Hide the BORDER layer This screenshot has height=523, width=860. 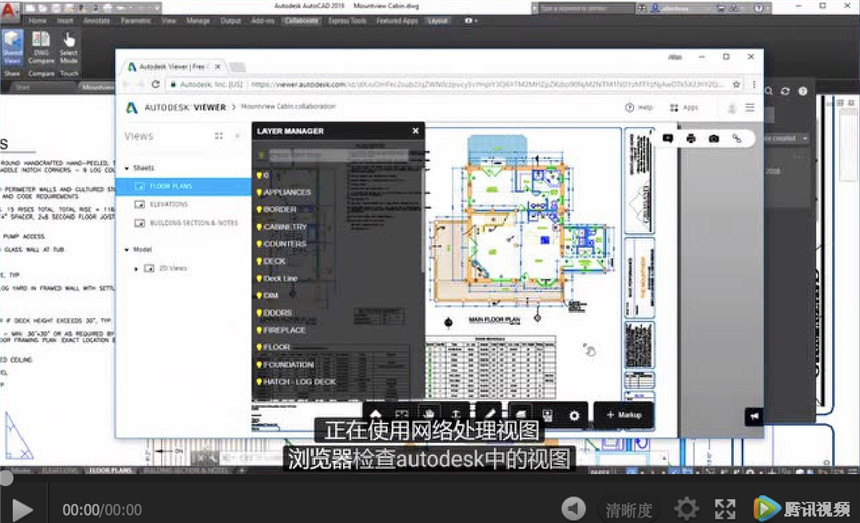click(x=259, y=209)
